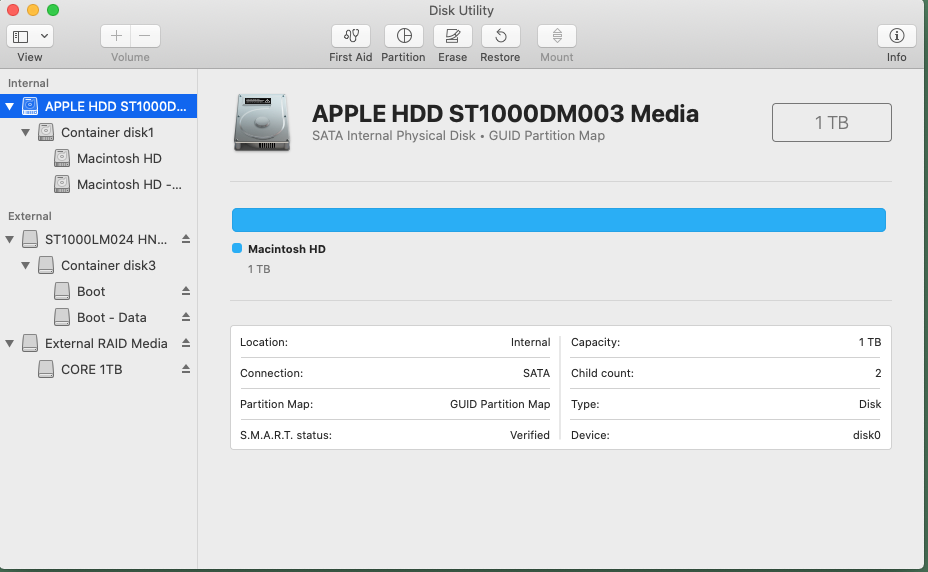Collapse the ST1000LM024 disclosure triangle
The width and height of the screenshot is (928, 572).
[9, 239]
